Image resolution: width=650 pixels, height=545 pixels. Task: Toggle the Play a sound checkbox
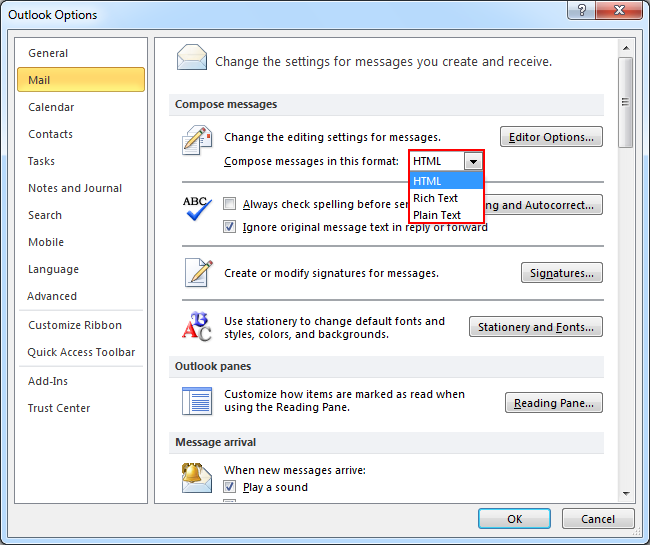pyautogui.click(x=229, y=487)
